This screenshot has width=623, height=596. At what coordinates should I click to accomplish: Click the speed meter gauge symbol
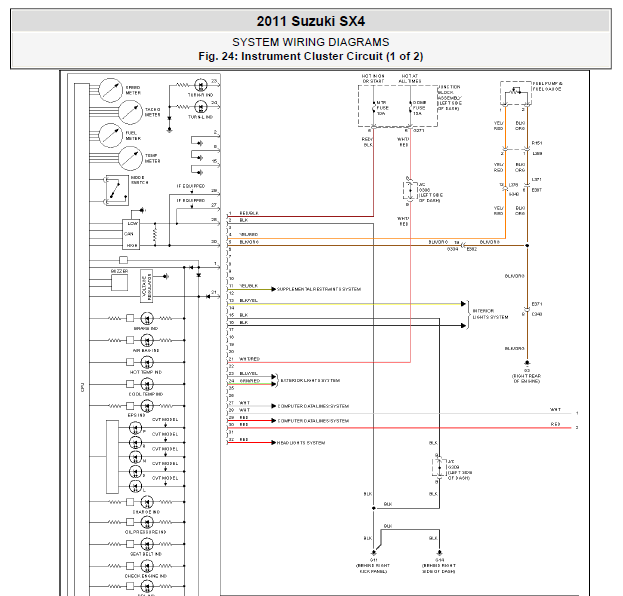point(110,90)
